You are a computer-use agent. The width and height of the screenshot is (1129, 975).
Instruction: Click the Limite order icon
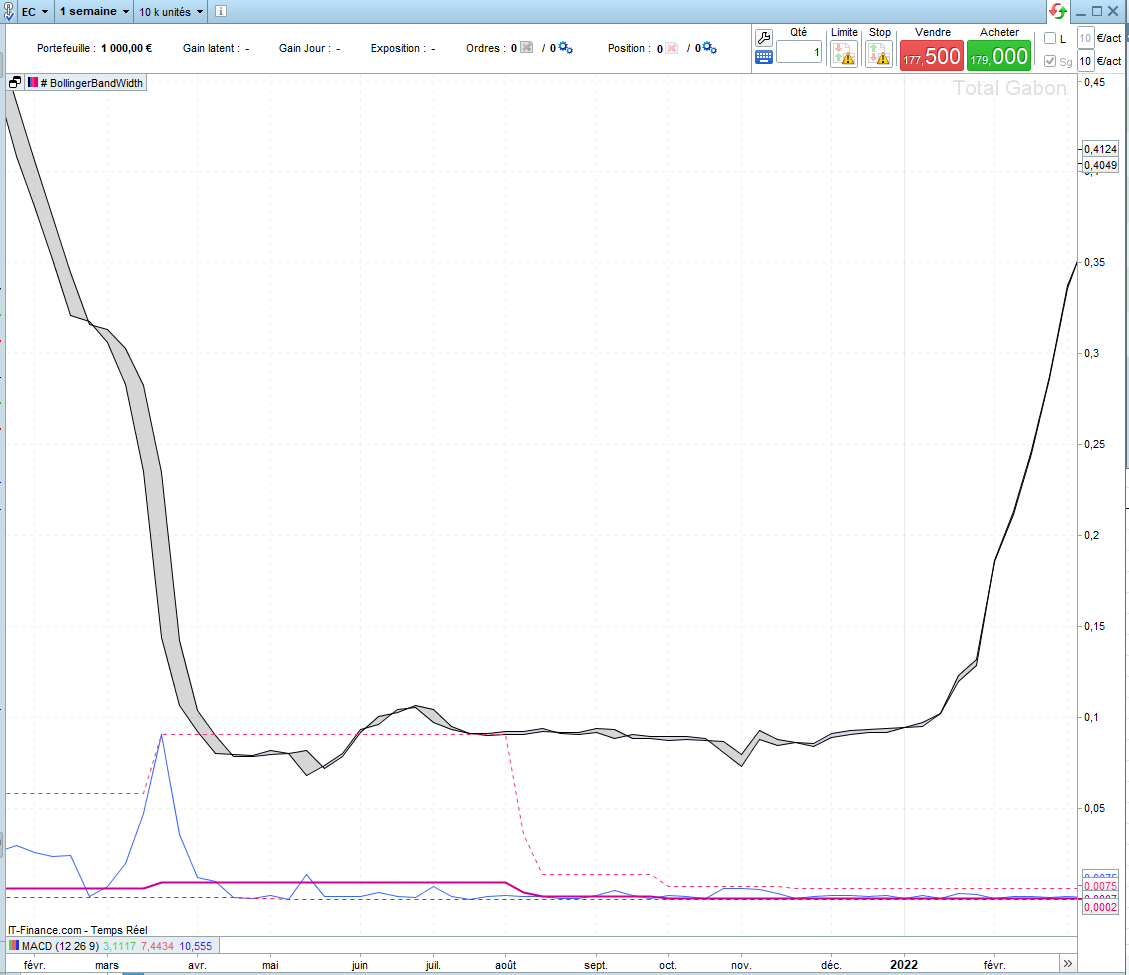pyautogui.click(x=844, y=54)
